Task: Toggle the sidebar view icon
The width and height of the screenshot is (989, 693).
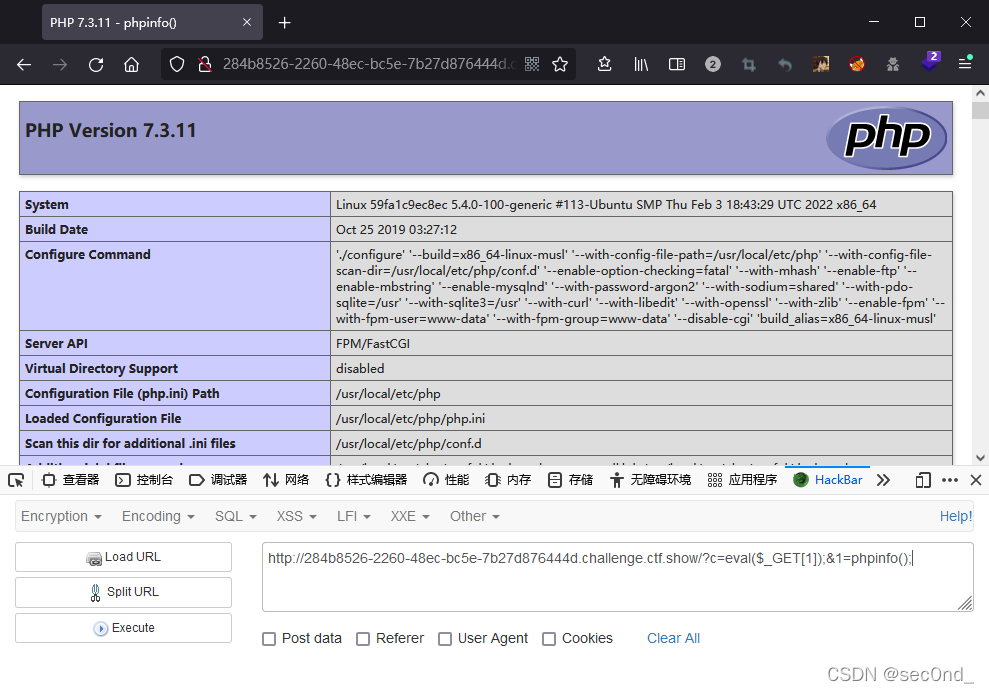Action: [x=677, y=64]
